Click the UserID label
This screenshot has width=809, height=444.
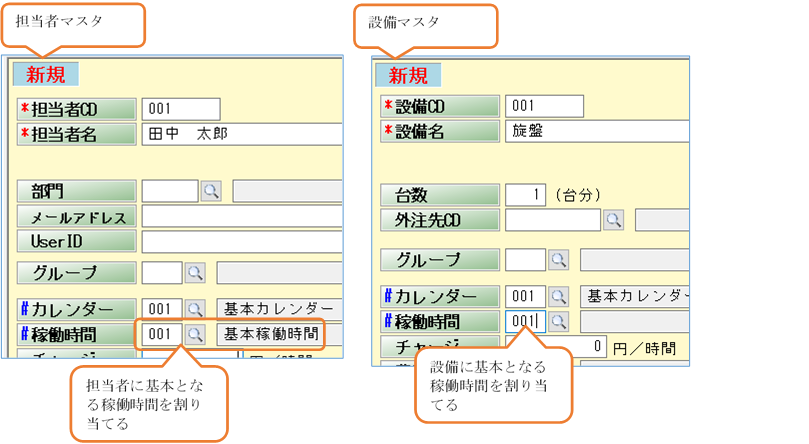[x=76, y=241]
